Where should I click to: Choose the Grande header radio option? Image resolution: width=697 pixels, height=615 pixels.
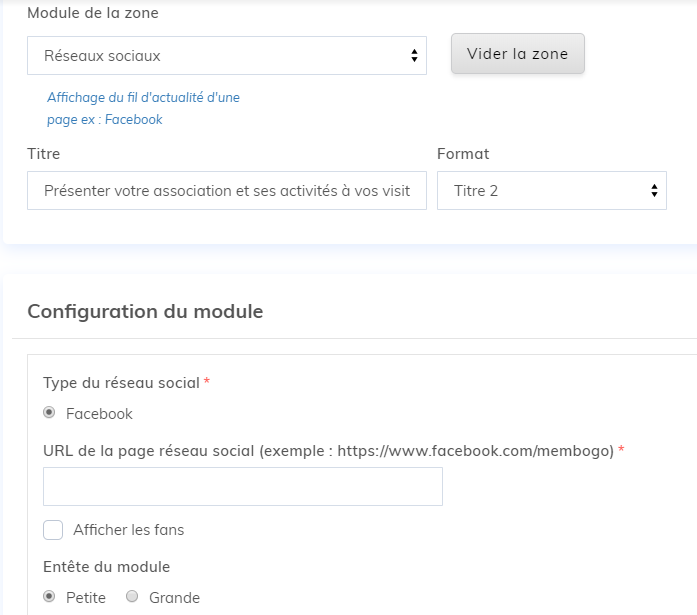[132, 597]
